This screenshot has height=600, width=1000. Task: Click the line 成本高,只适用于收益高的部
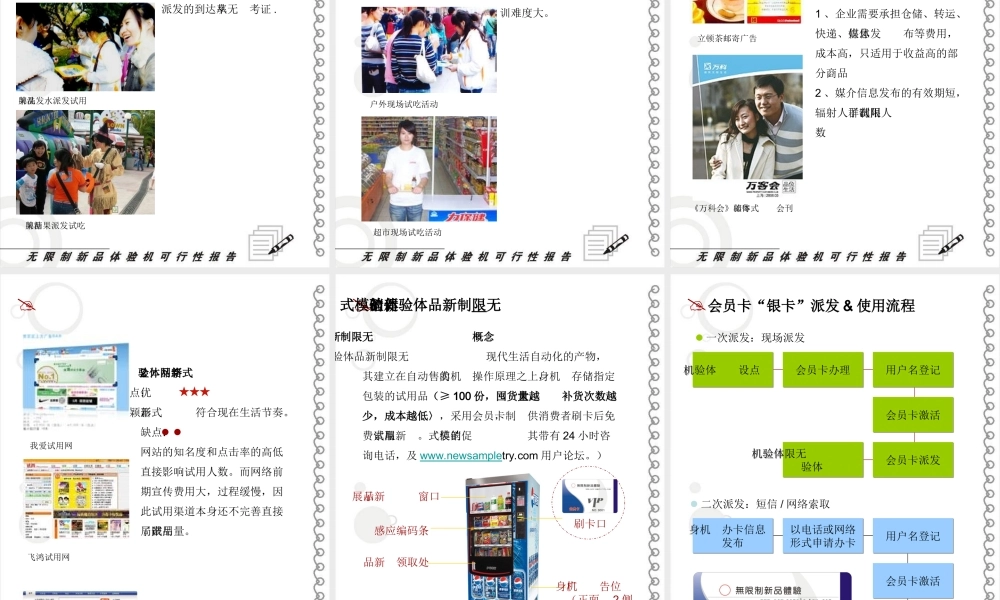pos(886,53)
